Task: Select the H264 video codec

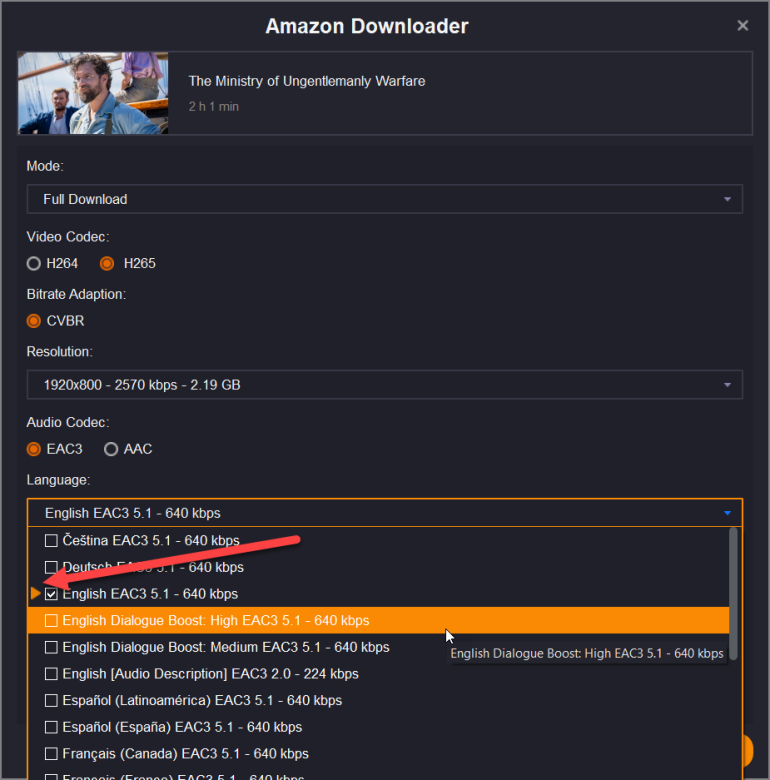Action: point(34,263)
